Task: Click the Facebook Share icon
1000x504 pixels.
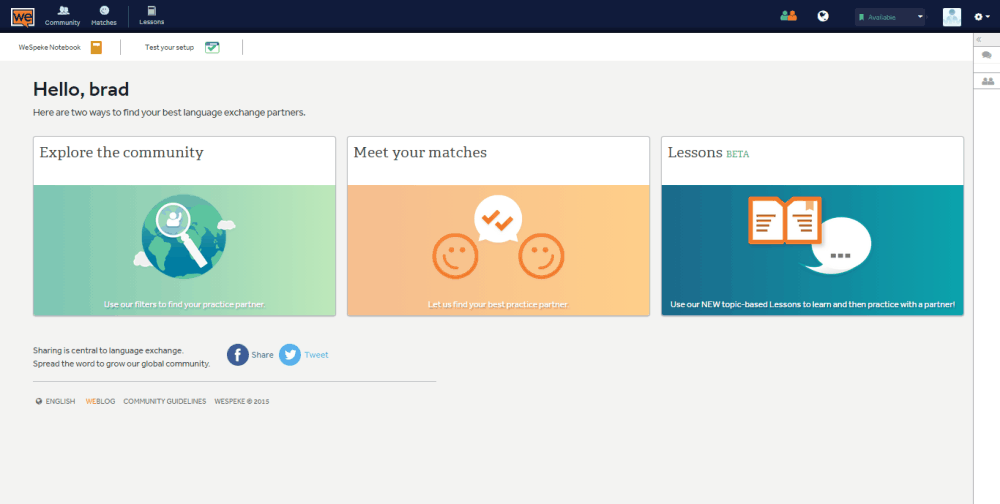Action: coord(238,355)
